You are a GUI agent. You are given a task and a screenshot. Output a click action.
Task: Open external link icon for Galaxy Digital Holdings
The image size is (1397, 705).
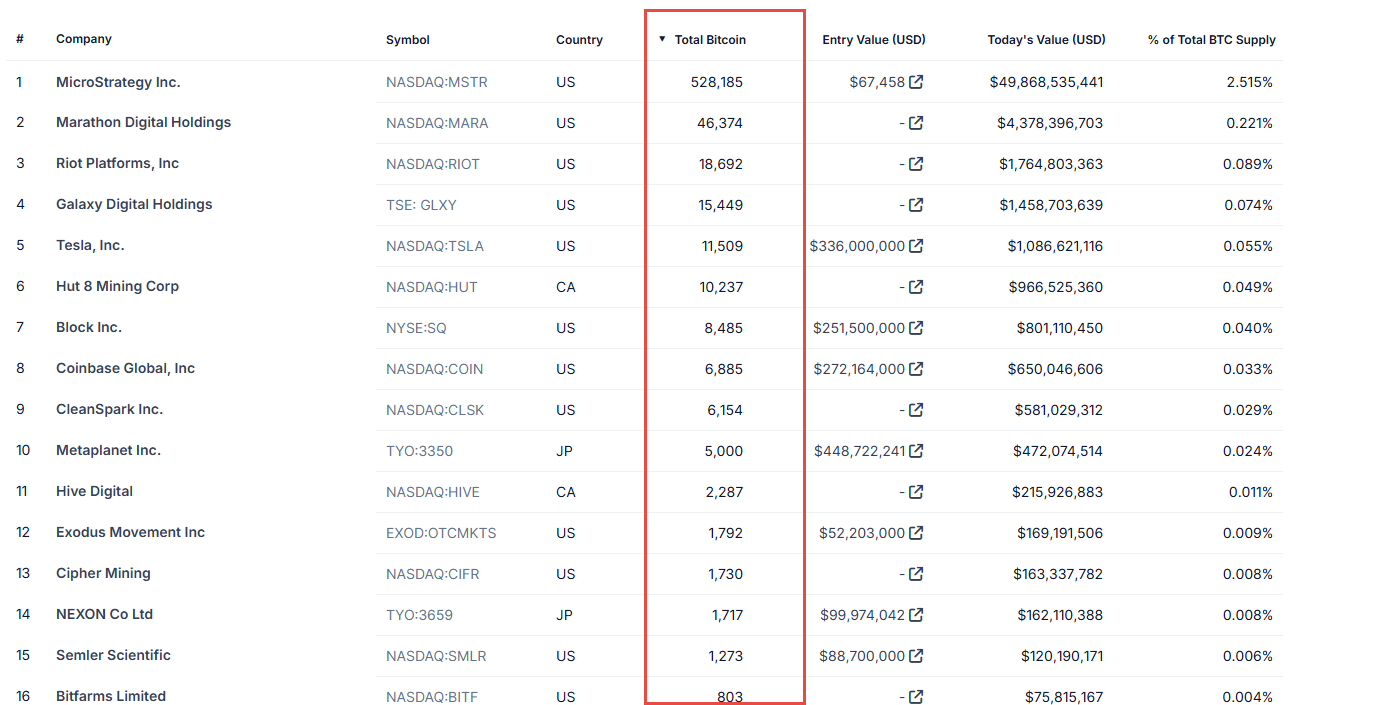916,205
